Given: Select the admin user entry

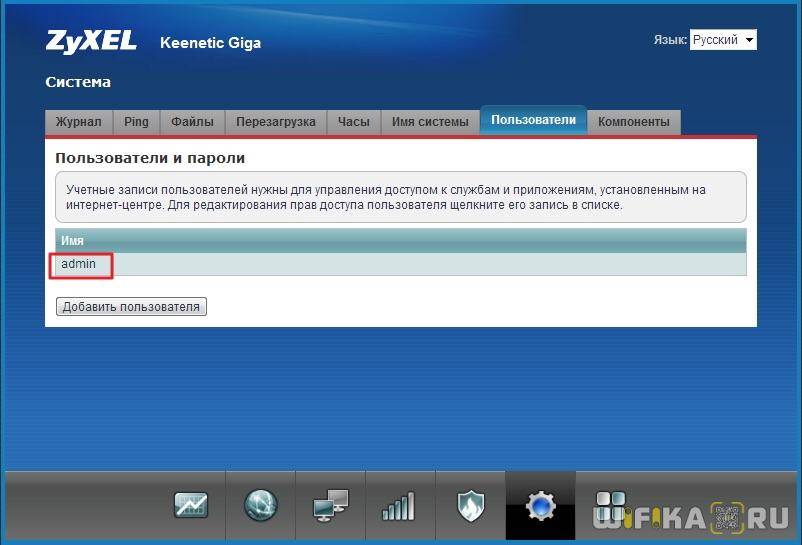Looking at the screenshot, I should pyautogui.click(x=79, y=264).
